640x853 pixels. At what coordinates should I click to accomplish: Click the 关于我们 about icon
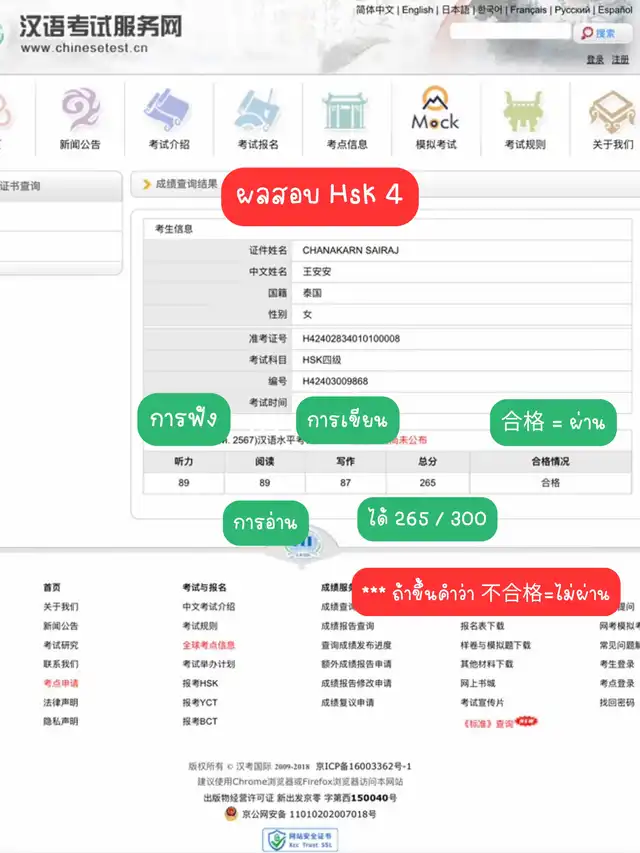pyautogui.click(x=612, y=112)
